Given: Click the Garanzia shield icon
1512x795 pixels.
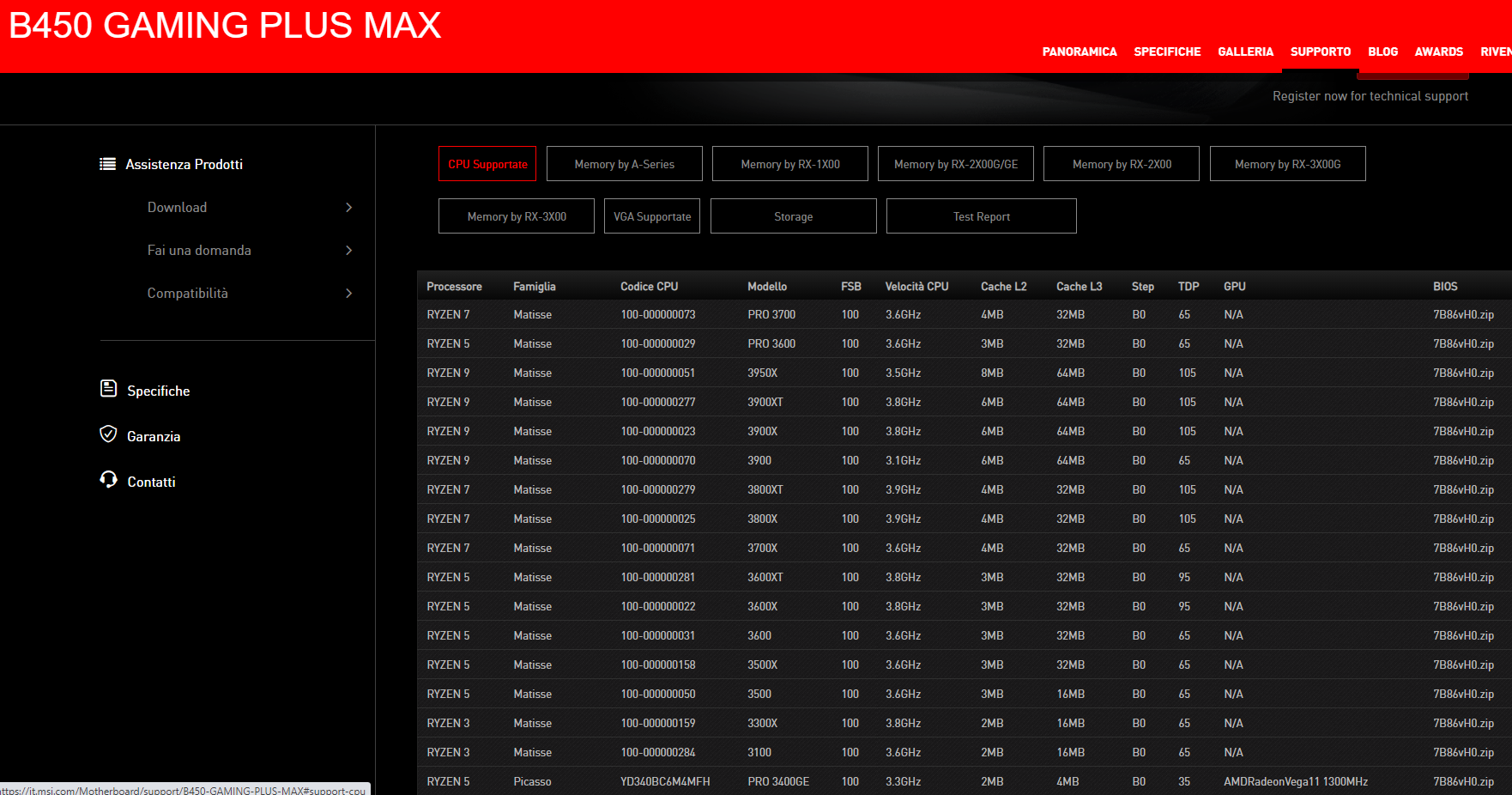Looking at the screenshot, I should [x=108, y=434].
